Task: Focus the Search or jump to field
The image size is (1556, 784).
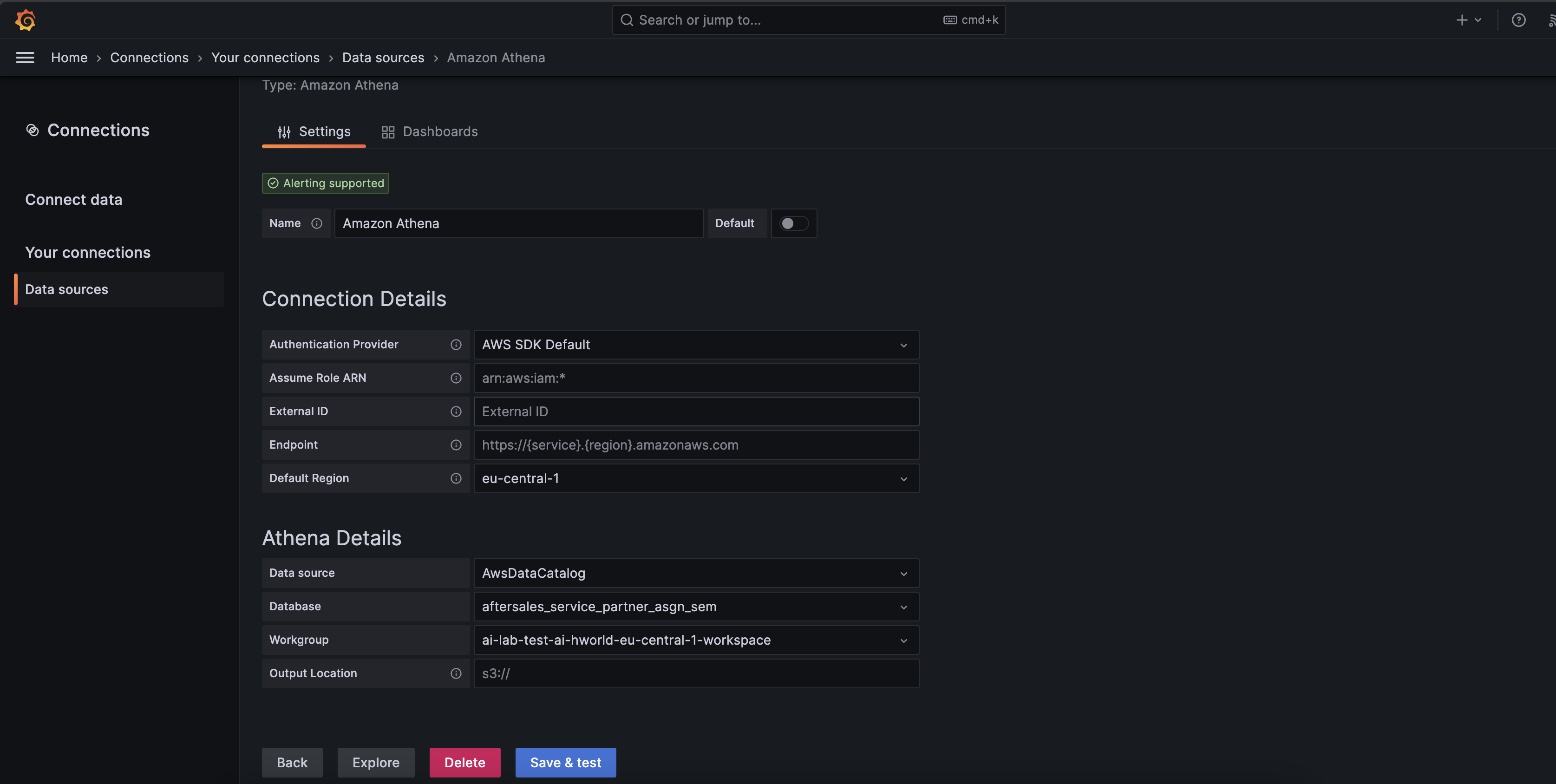Action: 808,20
